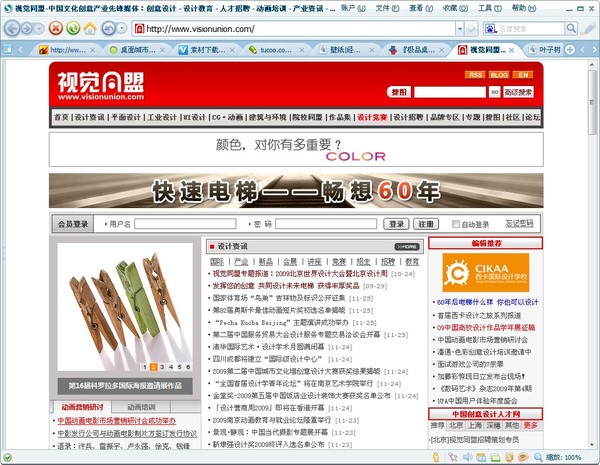This screenshot has height=465, width=600.
Task: Focus the 用户名 input field
Action: 185,224
